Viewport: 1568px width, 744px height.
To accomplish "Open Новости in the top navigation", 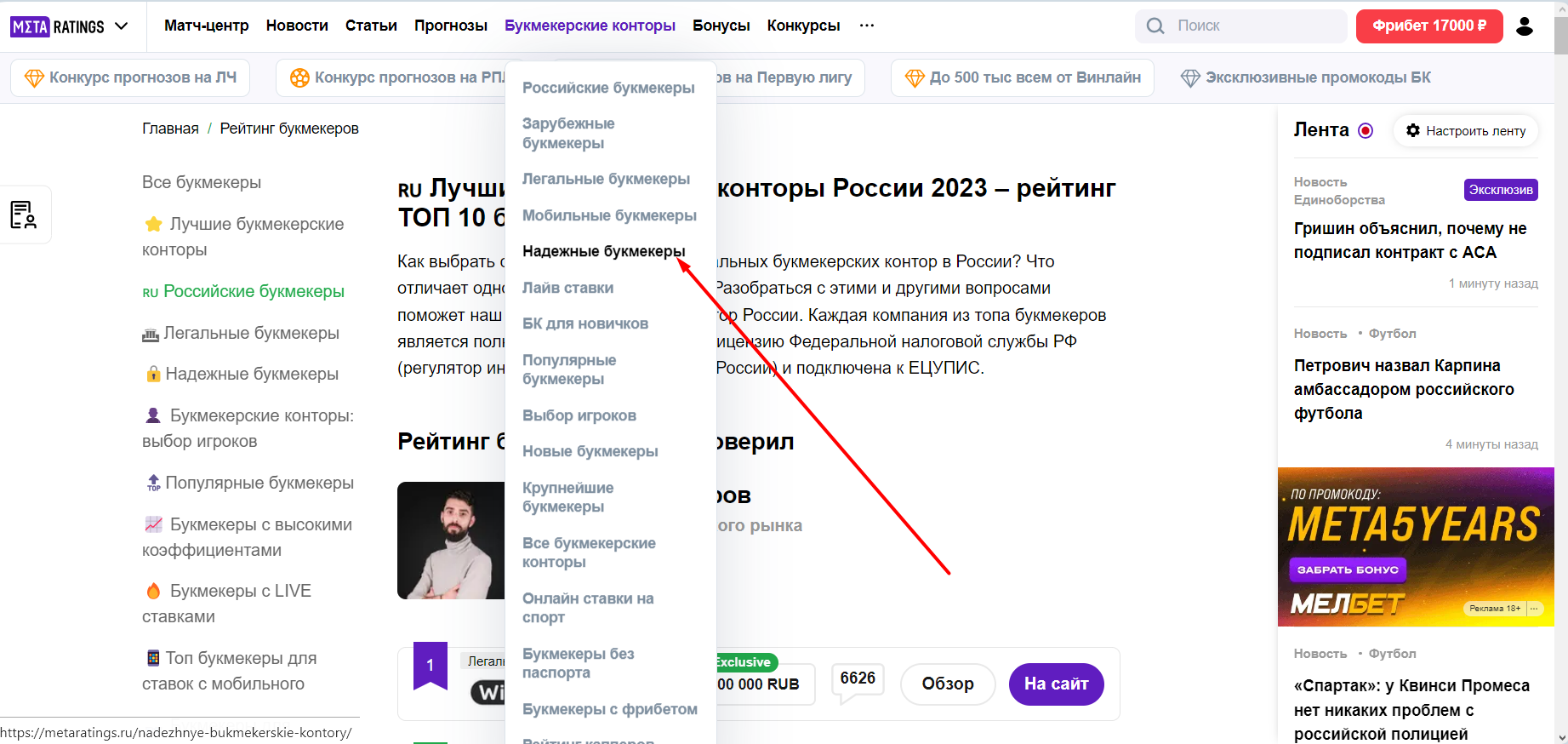I will point(297,26).
